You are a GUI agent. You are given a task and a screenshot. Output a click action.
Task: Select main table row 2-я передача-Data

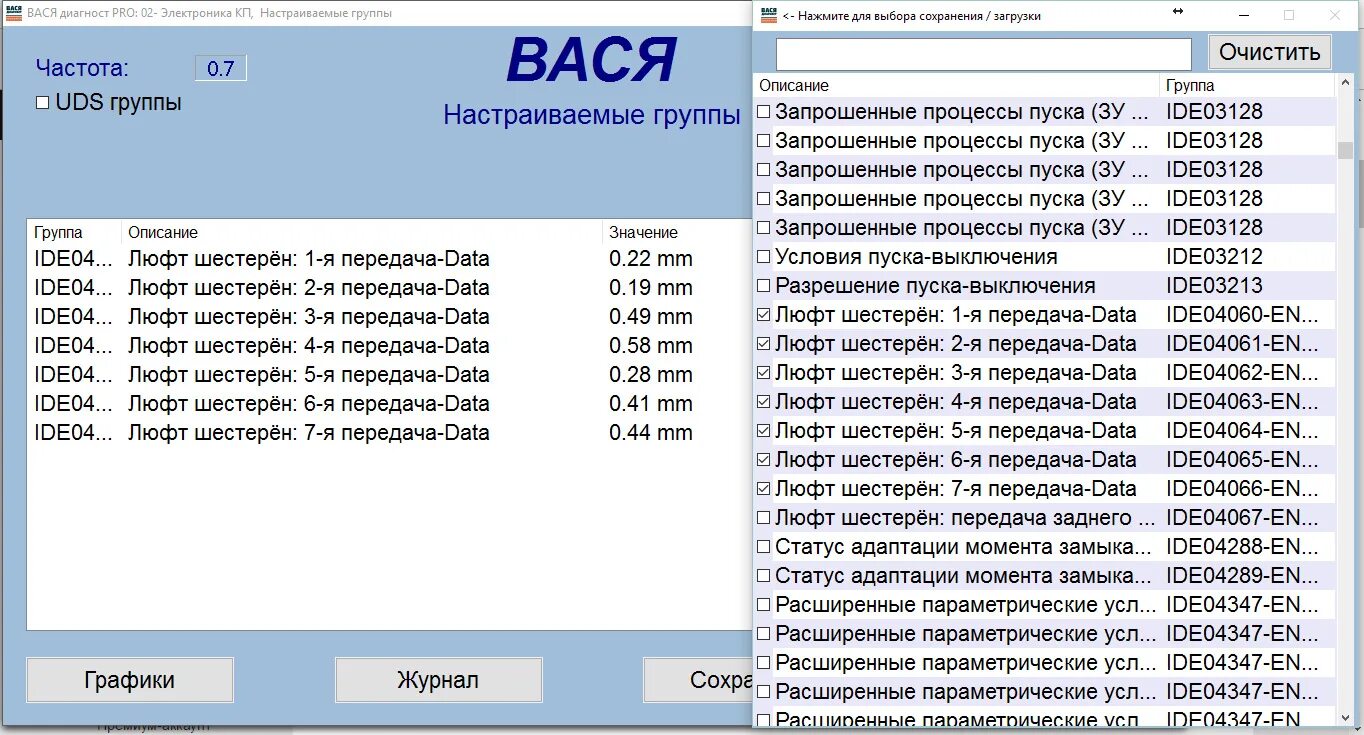coord(389,288)
